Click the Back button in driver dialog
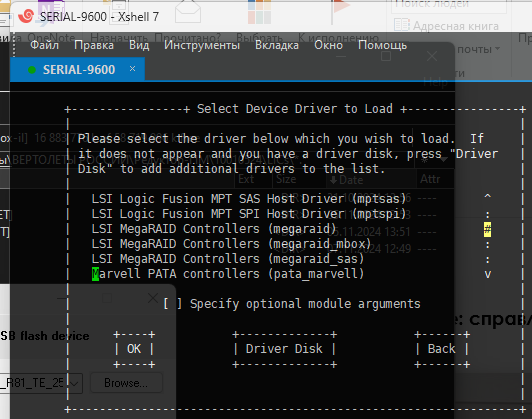Image resolution: width=532 pixels, height=419 pixels. [442, 349]
